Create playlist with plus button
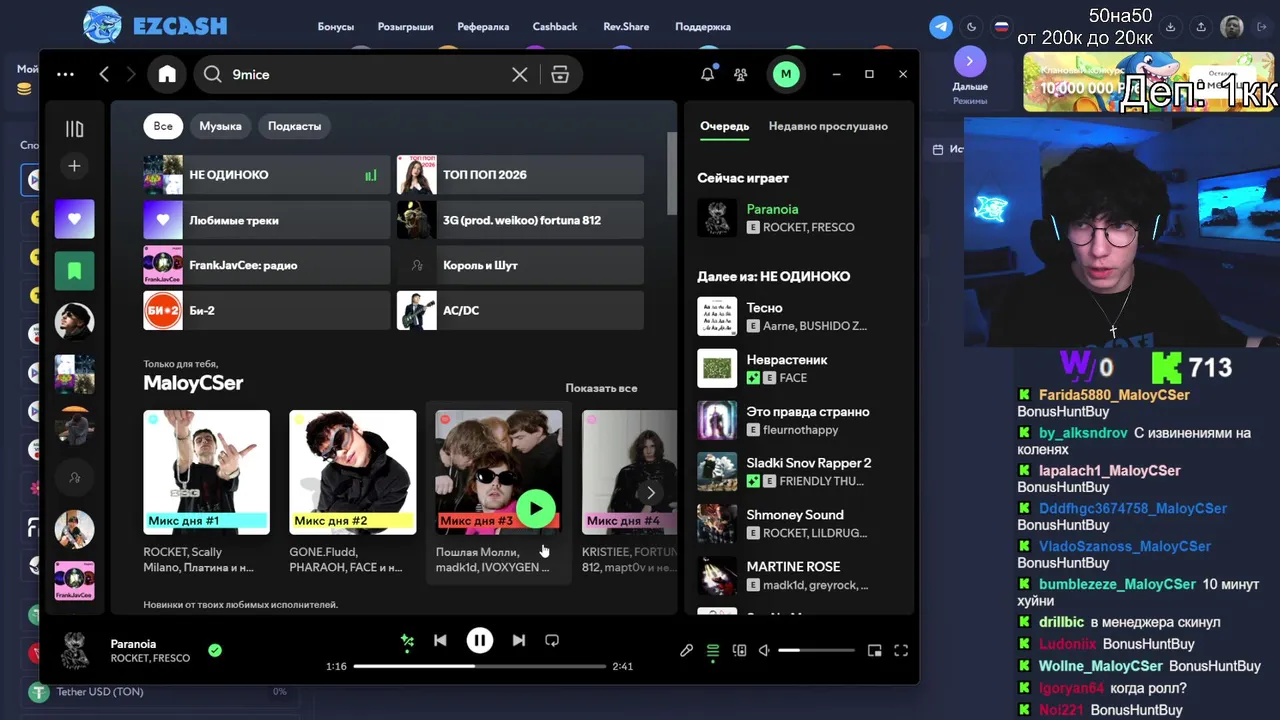This screenshot has height=720, width=1280. tap(74, 166)
